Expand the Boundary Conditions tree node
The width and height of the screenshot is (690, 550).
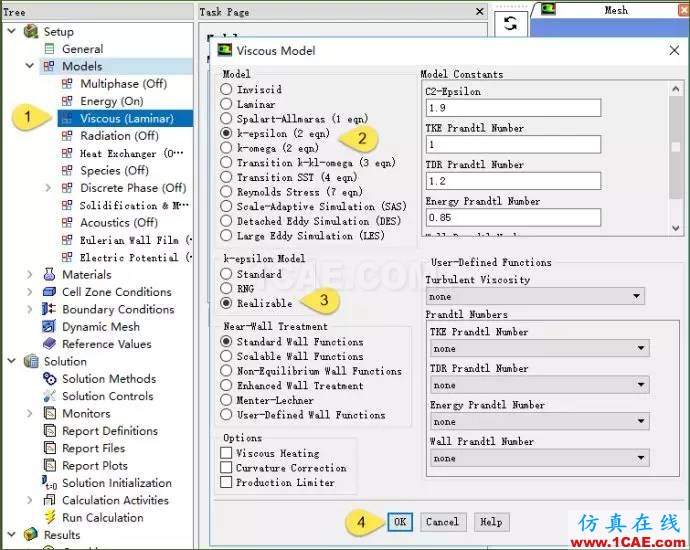coord(30,309)
